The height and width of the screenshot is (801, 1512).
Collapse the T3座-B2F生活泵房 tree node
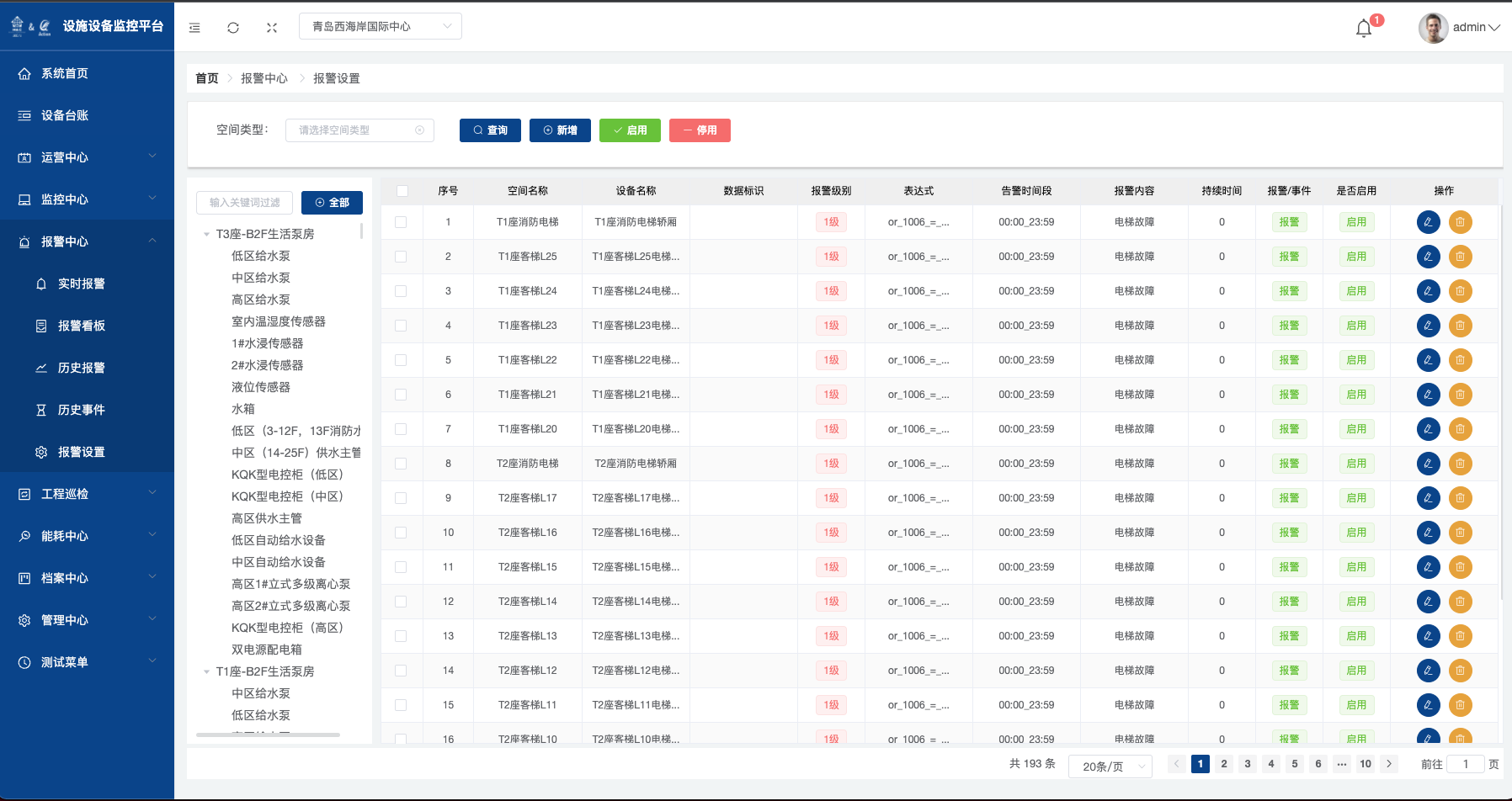coord(207,235)
